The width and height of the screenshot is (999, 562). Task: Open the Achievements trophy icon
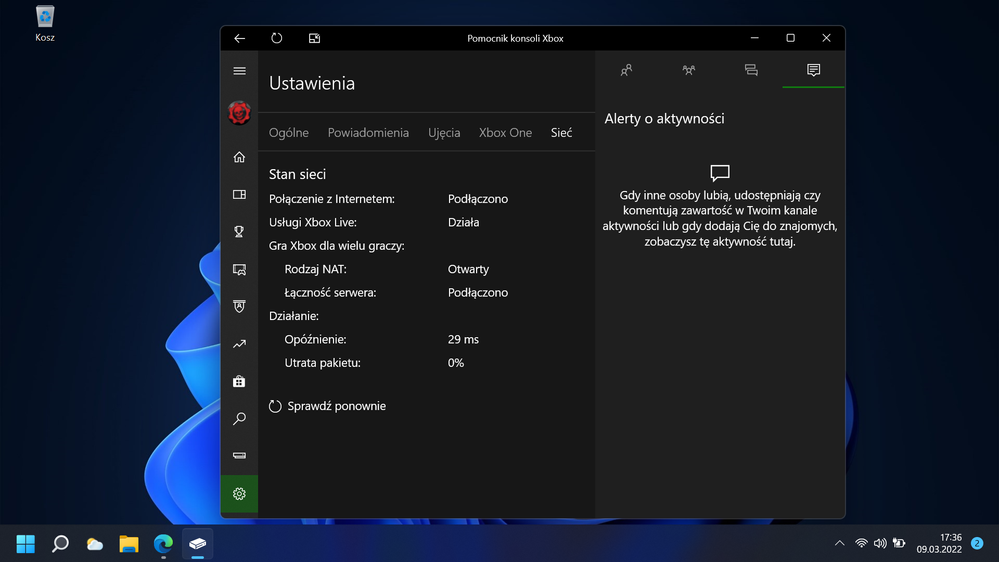point(239,232)
